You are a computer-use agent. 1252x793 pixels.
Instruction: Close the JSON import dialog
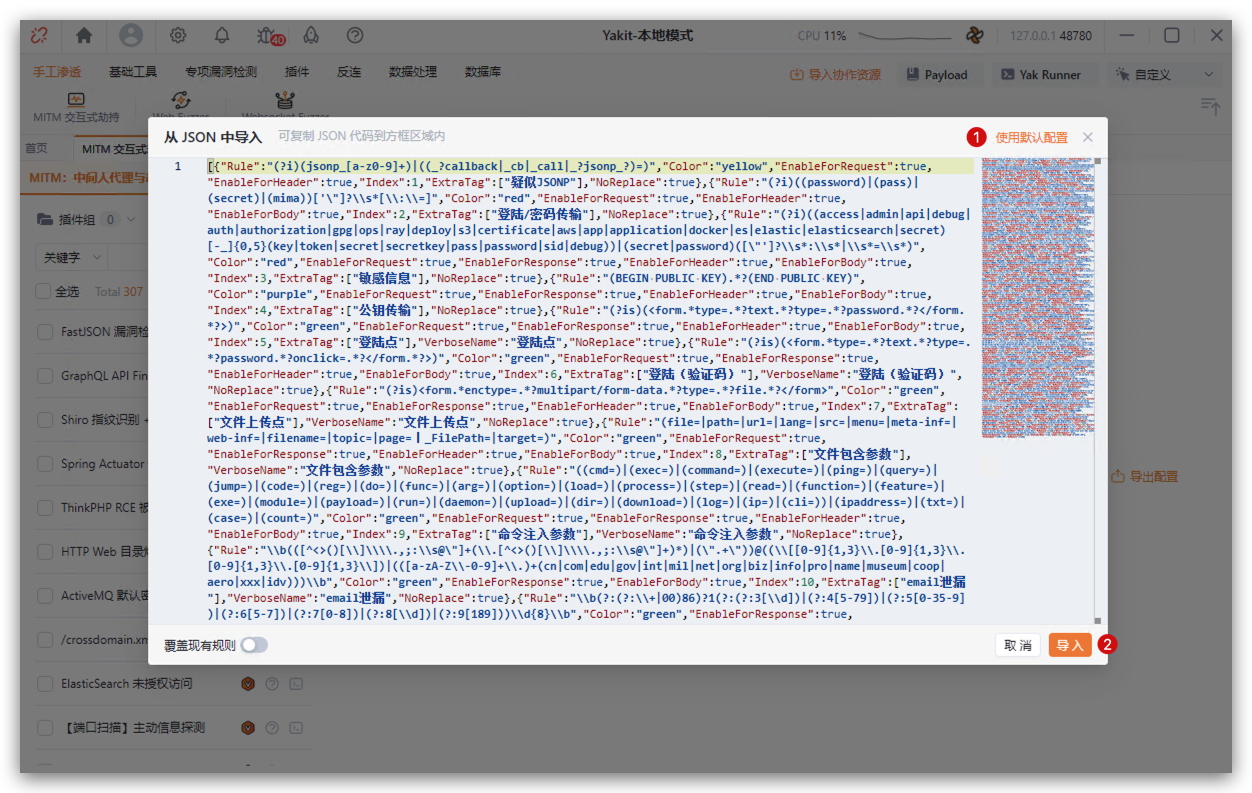click(x=1088, y=137)
